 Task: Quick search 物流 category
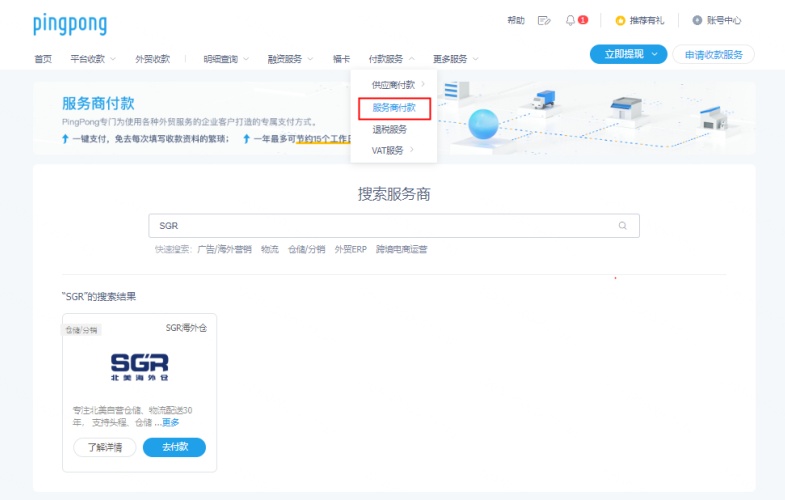coord(270,249)
